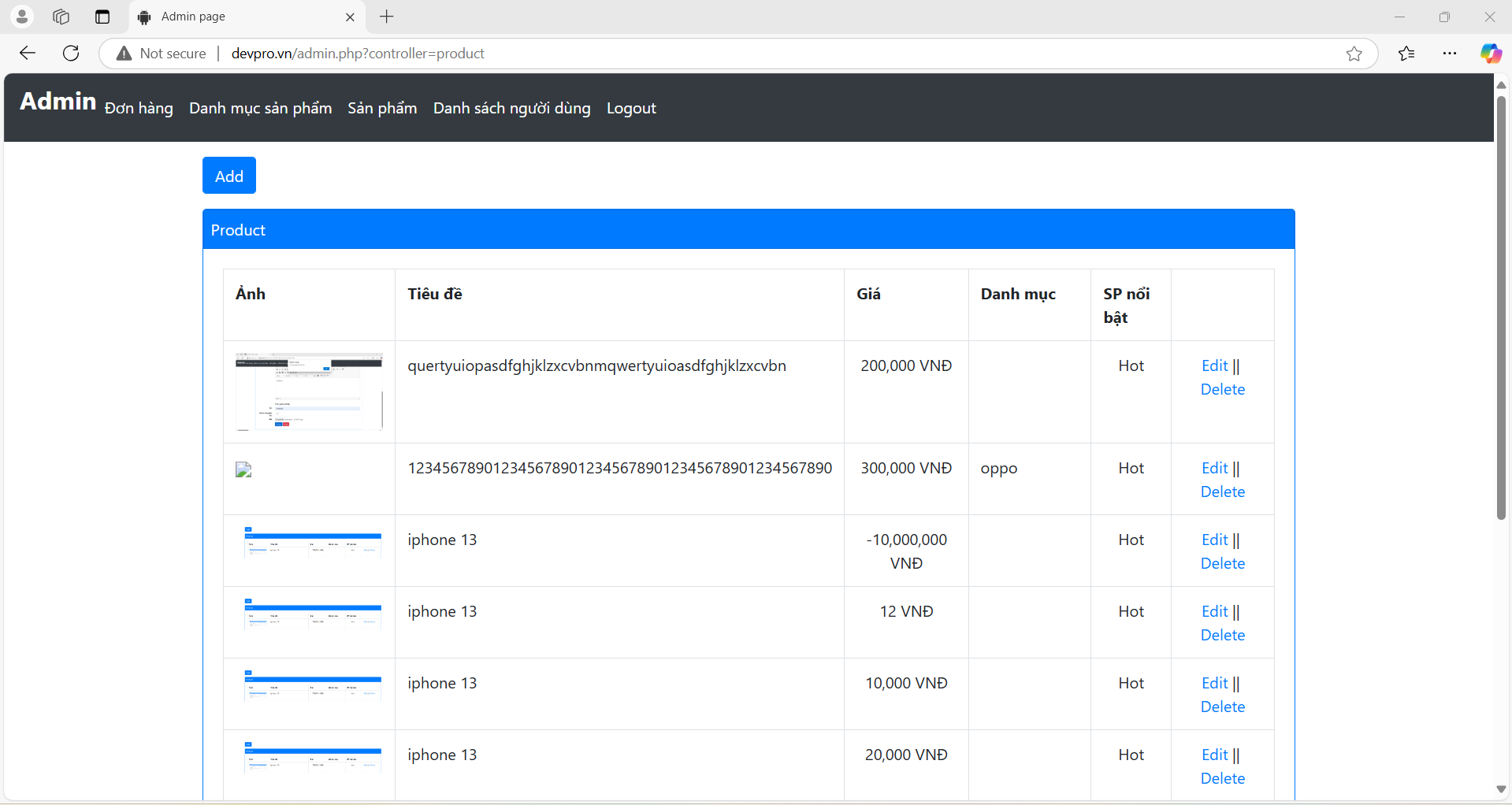Open the Copilot sidebar icon

point(1490,54)
